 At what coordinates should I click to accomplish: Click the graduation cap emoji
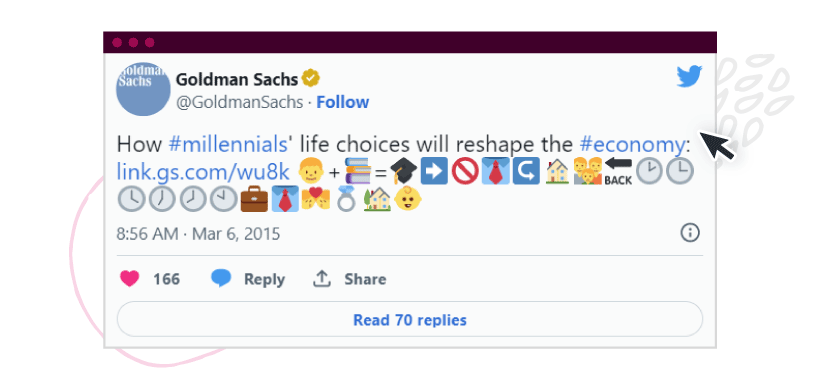(404, 171)
